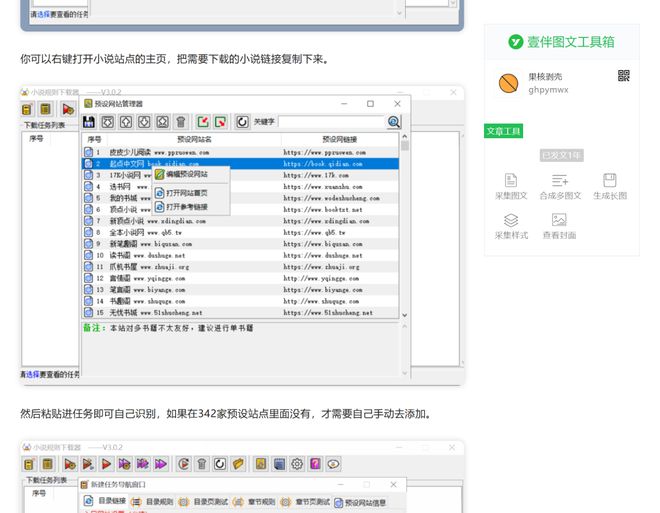Click the https://www.xuanshu.com link cell
Image resolution: width=660 pixels, height=513 pixels.
[x=323, y=187]
